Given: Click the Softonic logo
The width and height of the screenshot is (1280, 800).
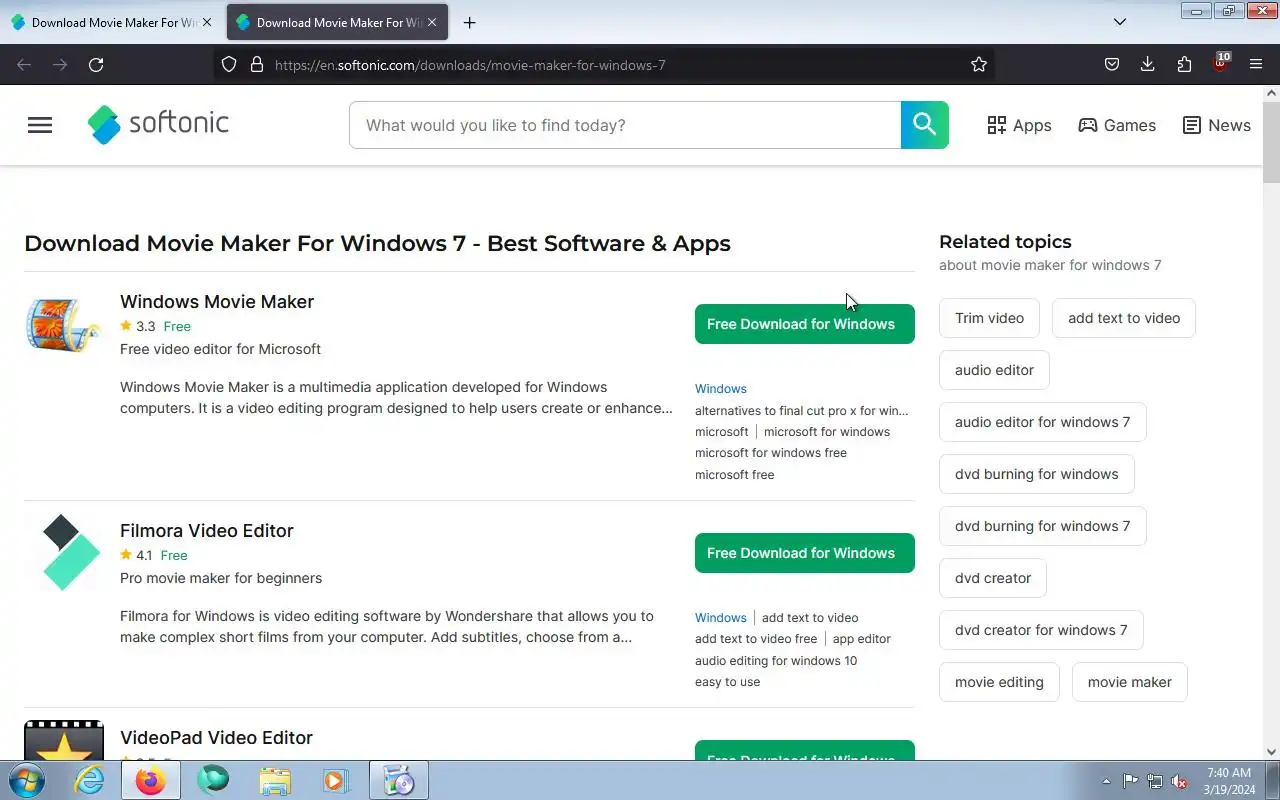Looking at the screenshot, I should point(158,124).
